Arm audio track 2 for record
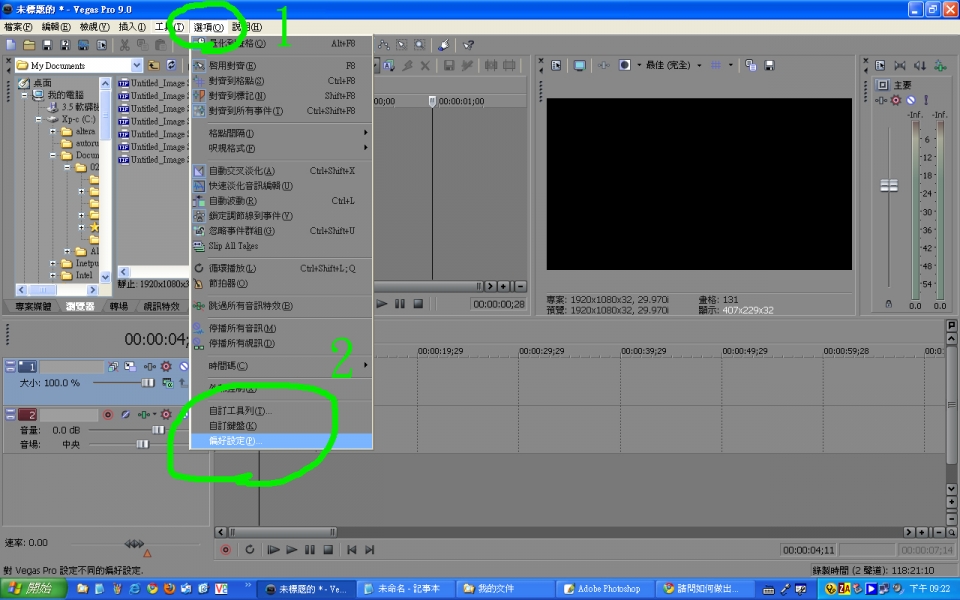The height and width of the screenshot is (600, 960). 108,414
